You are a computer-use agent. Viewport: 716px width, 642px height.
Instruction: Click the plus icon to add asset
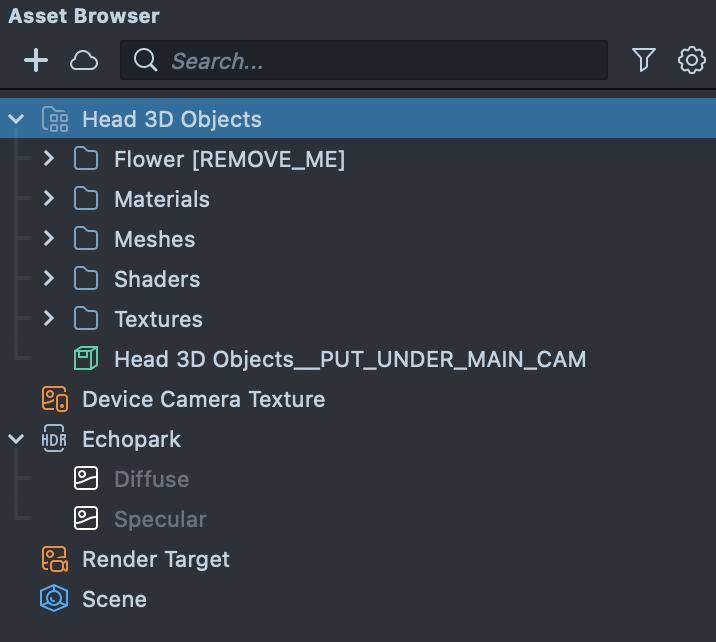[x=36, y=61]
